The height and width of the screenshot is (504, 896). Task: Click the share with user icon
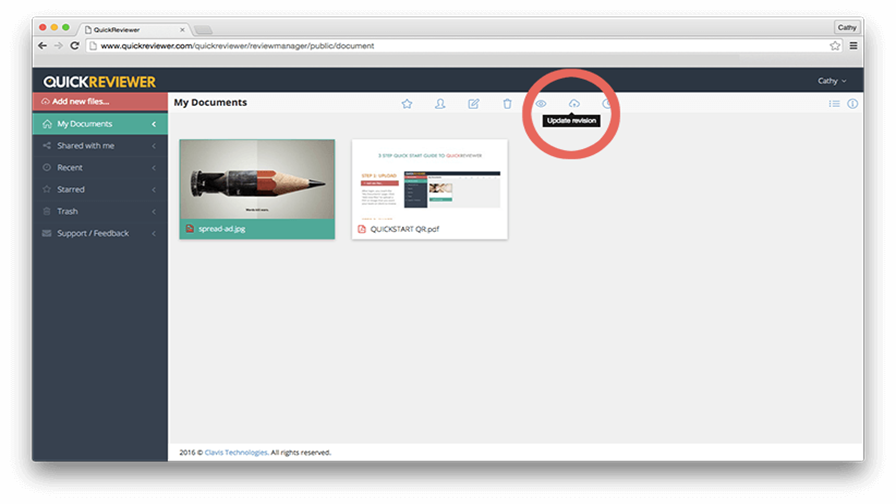coord(440,103)
